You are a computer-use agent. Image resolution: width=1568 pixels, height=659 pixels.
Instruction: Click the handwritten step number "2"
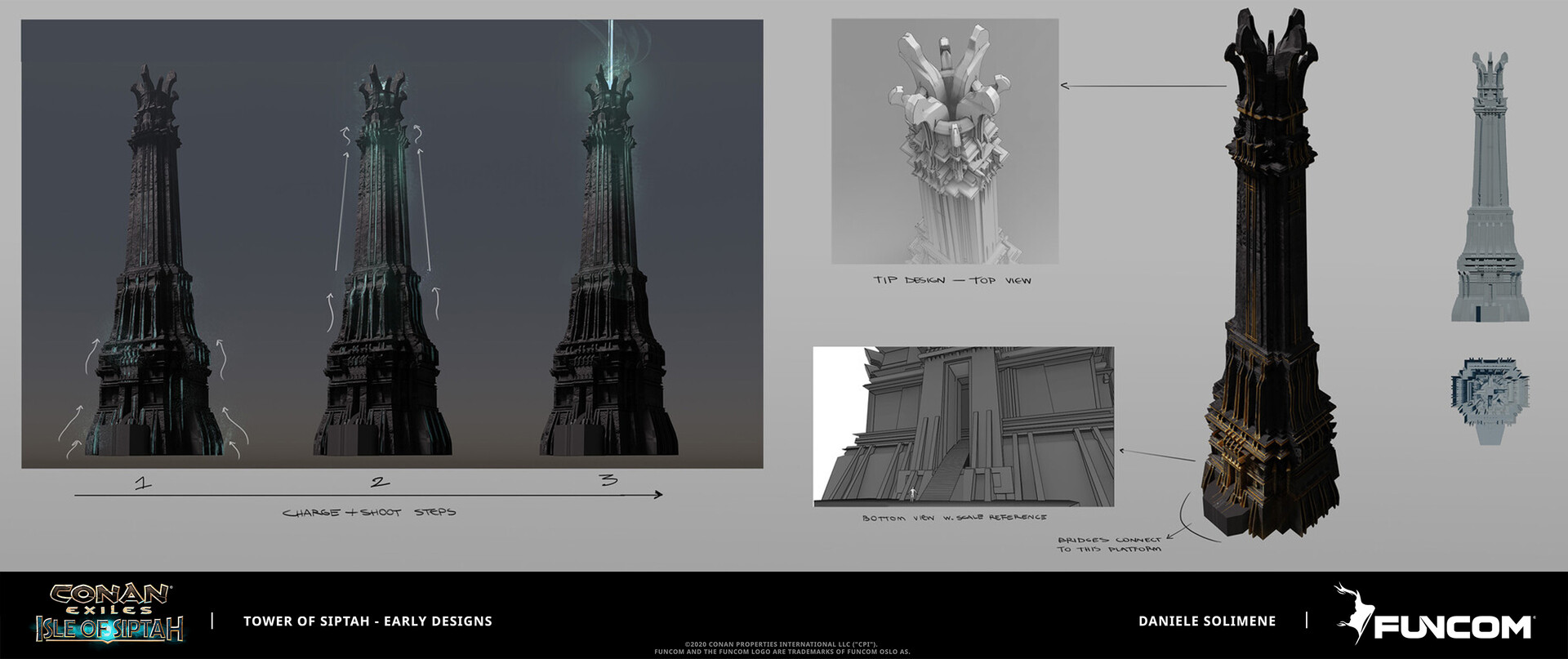tap(380, 482)
